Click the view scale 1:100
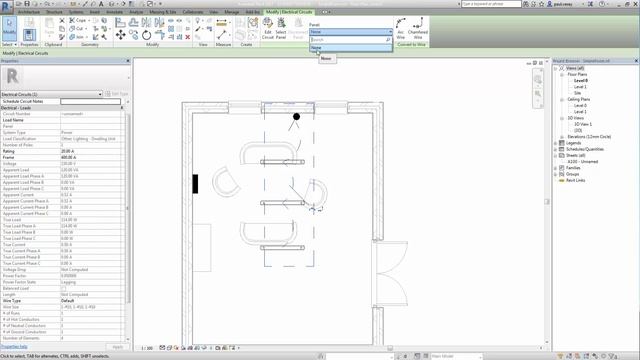Image resolution: width=640 pixels, height=360 pixels. pos(147,348)
